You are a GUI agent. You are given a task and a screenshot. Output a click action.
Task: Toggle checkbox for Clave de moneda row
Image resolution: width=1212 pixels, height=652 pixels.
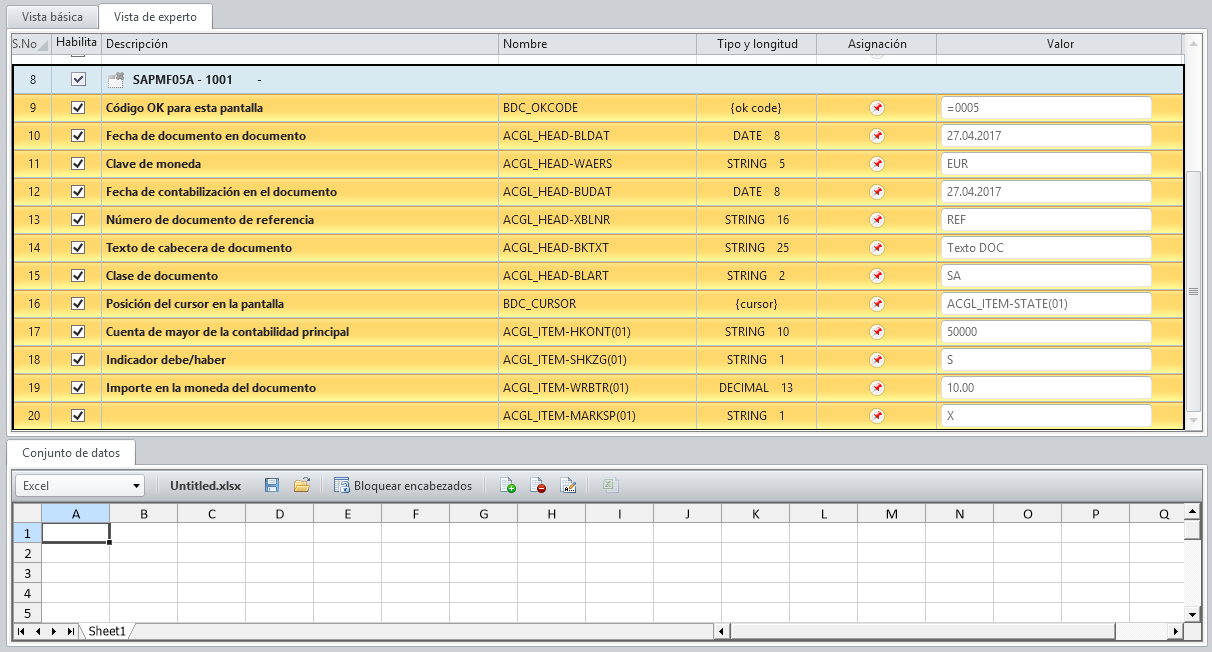78,163
